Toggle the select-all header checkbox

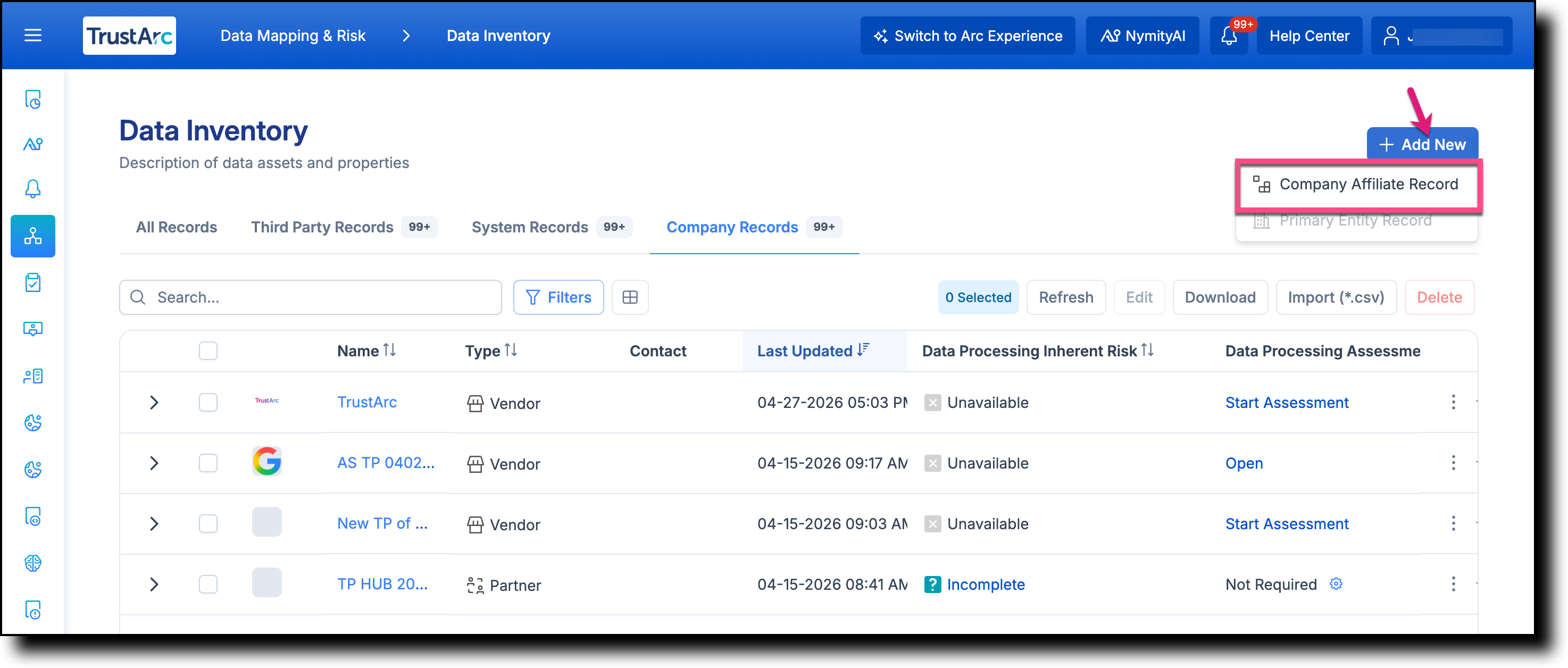pos(208,351)
